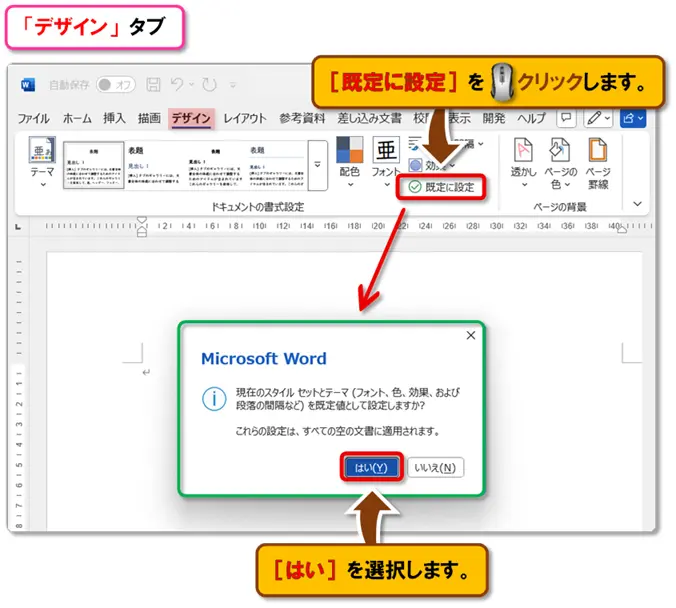This screenshot has height=608, width=676.
Task: Open the 配色 (Colors) palette dropdown
Action: pyautogui.click(x=350, y=162)
